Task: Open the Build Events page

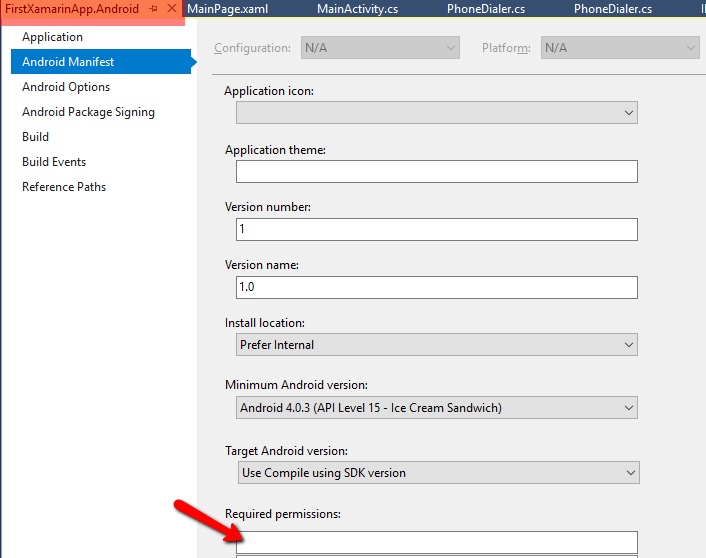Action: (x=54, y=162)
